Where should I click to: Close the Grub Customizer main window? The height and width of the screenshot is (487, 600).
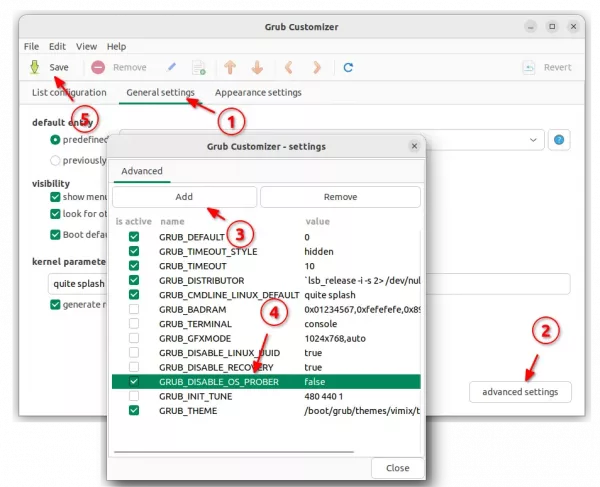[573, 27]
